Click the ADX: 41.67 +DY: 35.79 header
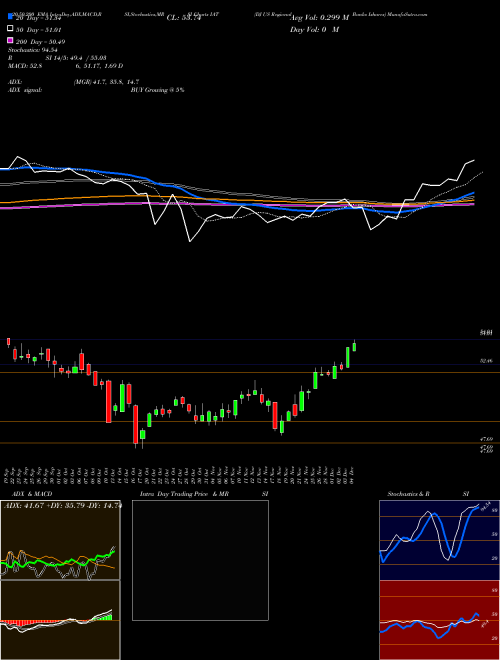The width and height of the screenshot is (500, 660). 62,505
